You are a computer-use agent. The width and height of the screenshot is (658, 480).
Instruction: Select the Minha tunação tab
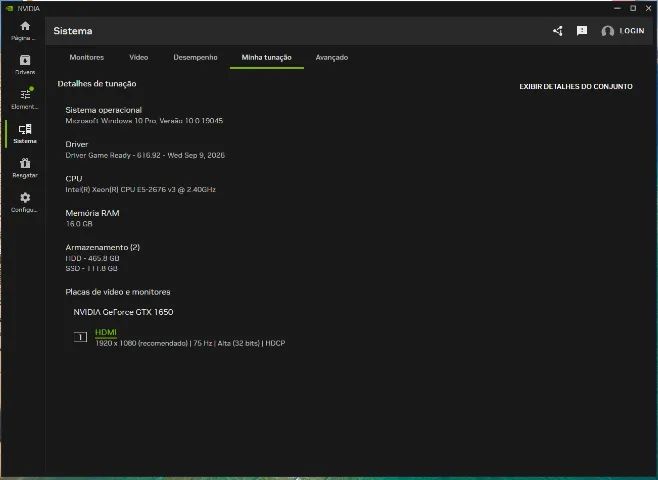(x=266, y=57)
